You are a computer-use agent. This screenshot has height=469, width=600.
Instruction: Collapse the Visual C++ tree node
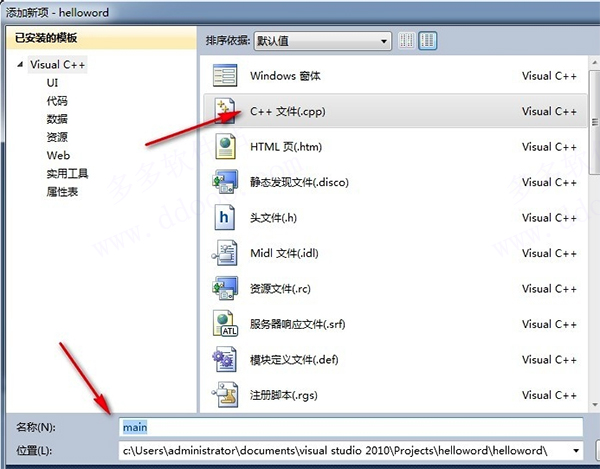coord(20,64)
